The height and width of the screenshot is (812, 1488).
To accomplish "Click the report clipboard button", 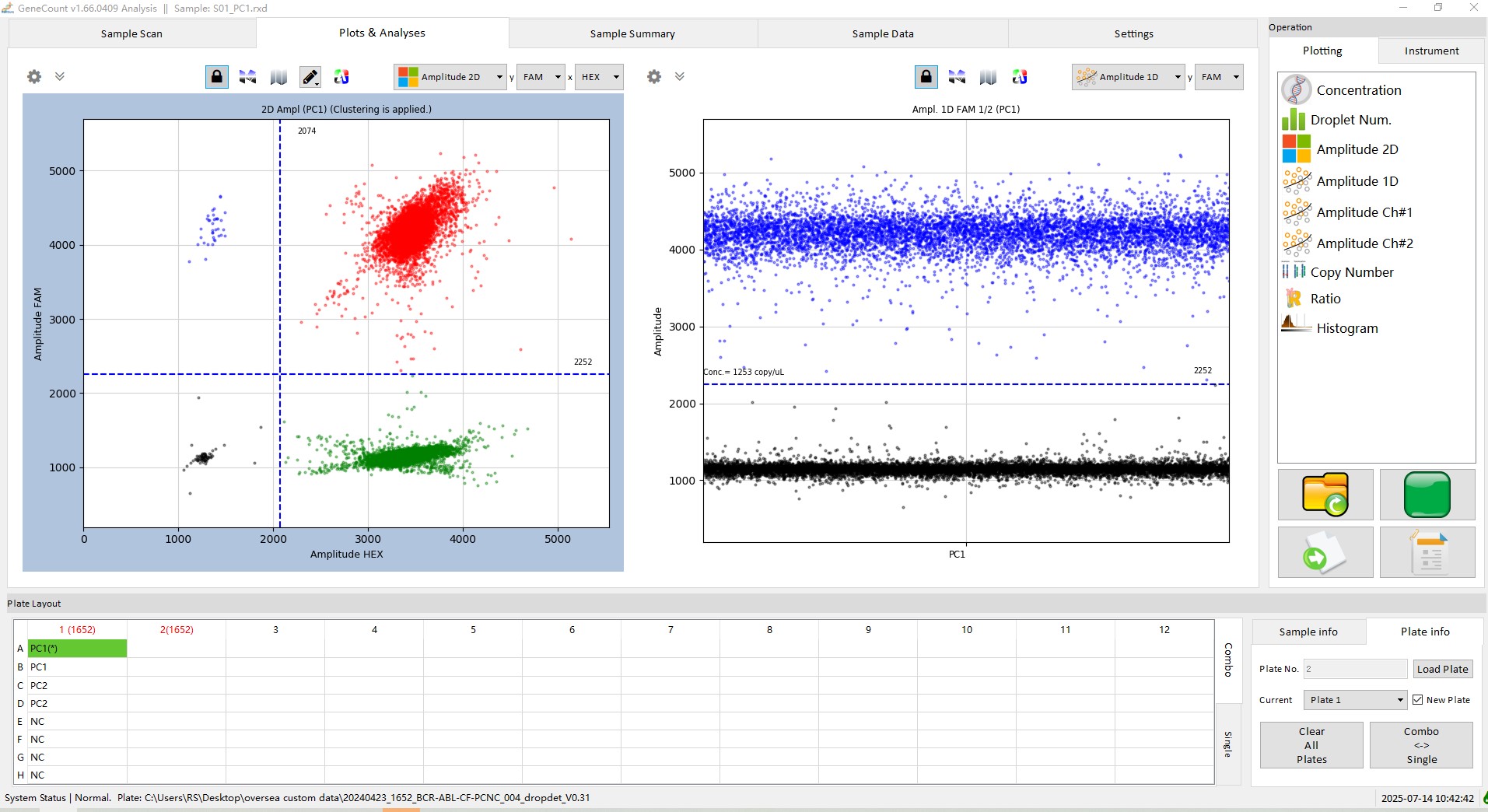I will click(x=1427, y=552).
